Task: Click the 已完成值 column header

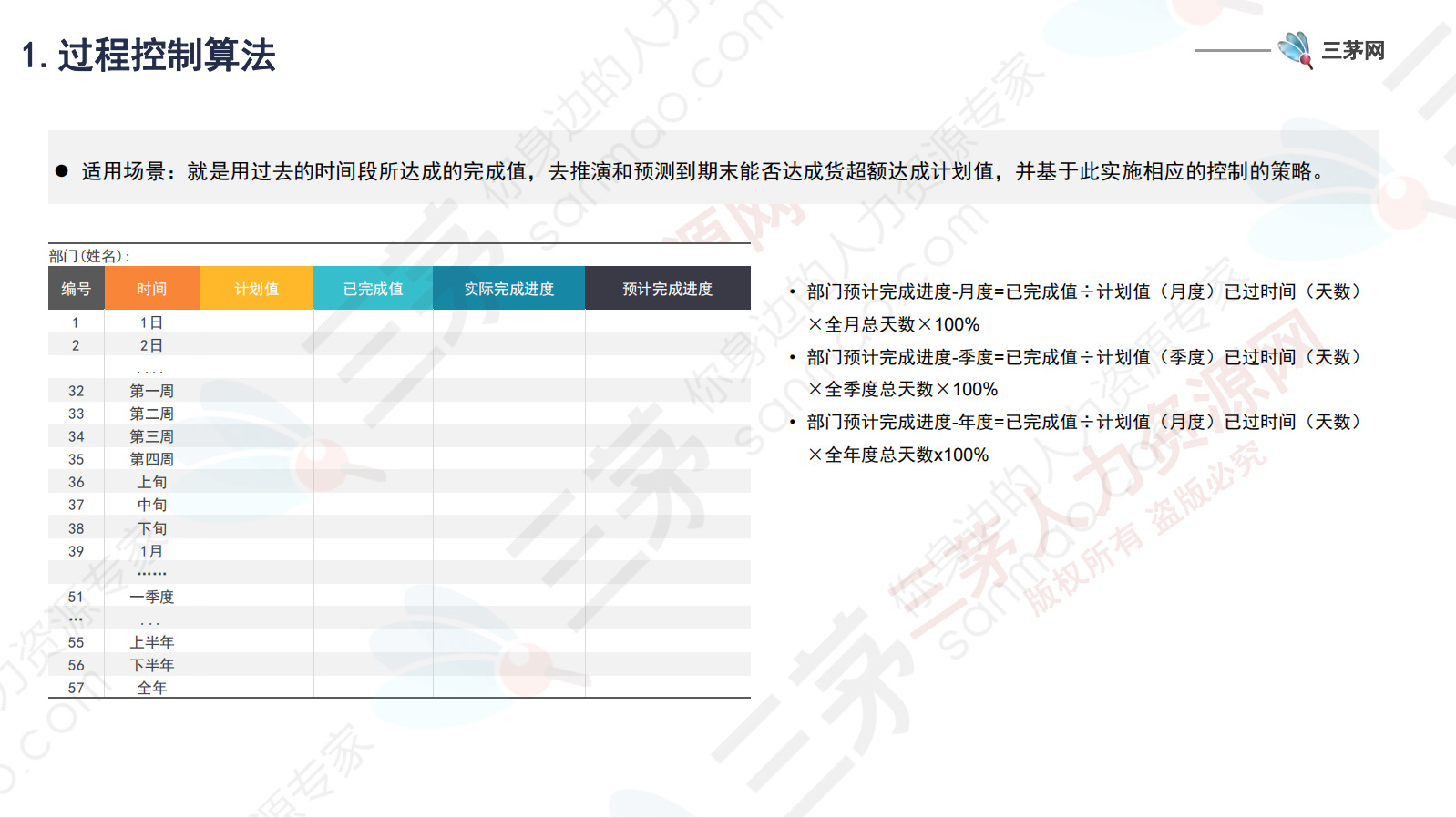Action: [x=373, y=289]
